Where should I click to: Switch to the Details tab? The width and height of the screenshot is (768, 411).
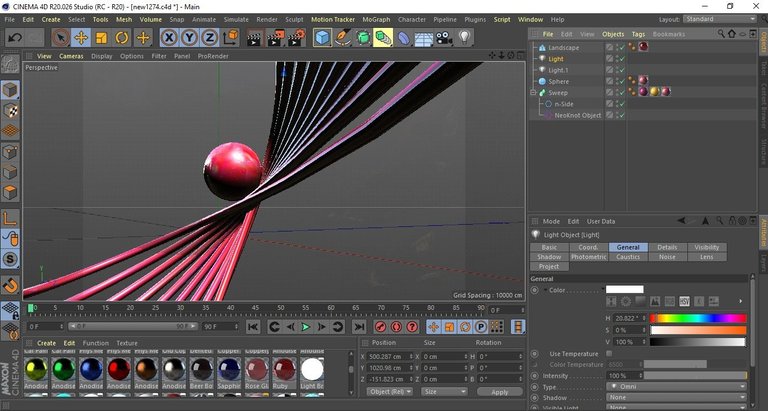667,247
